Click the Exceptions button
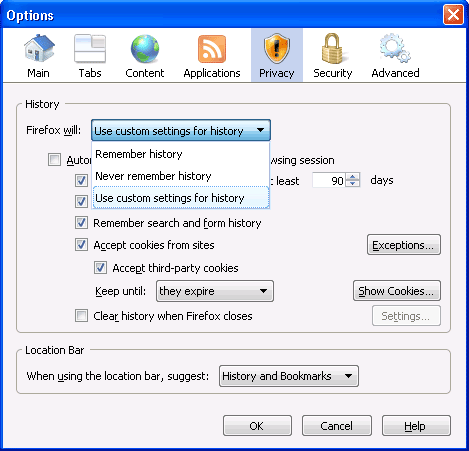469x451 pixels. pyautogui.click(x=404, y=245)
